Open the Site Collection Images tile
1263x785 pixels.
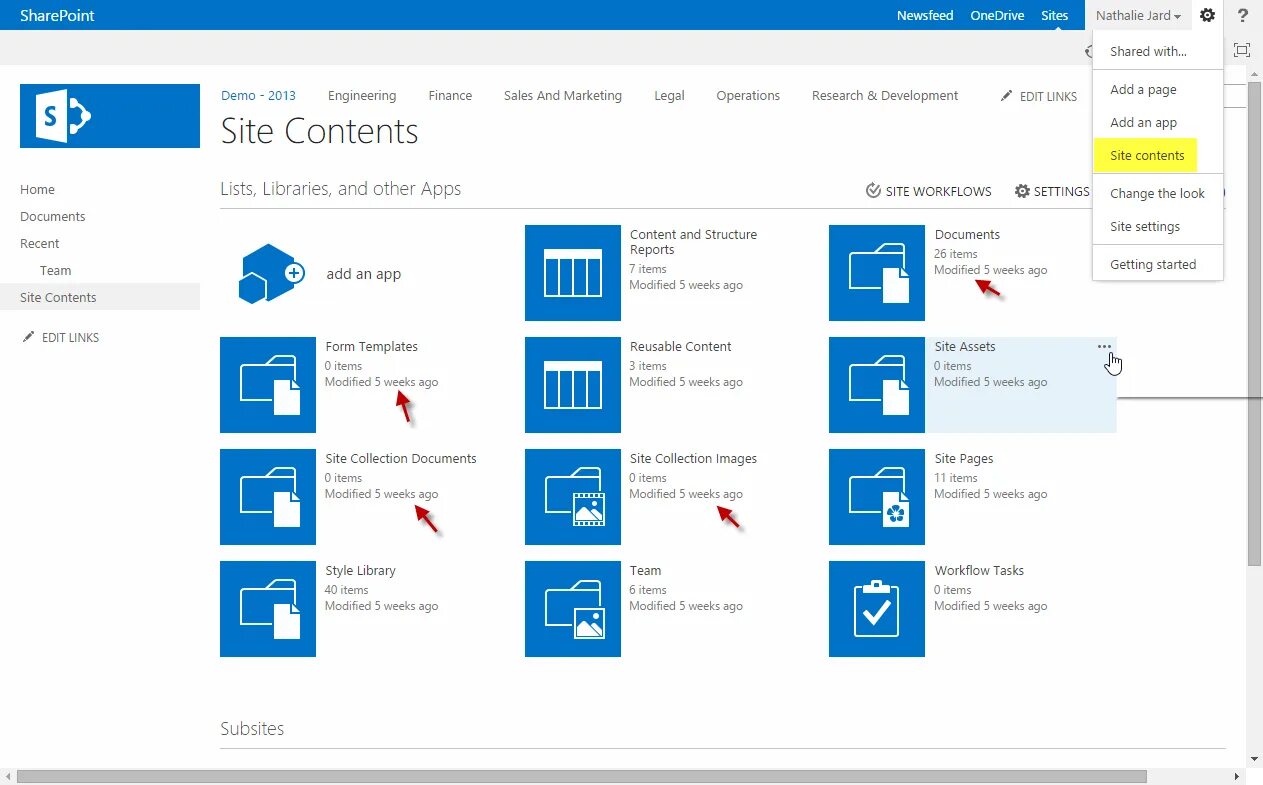click(x=572, y=497)
